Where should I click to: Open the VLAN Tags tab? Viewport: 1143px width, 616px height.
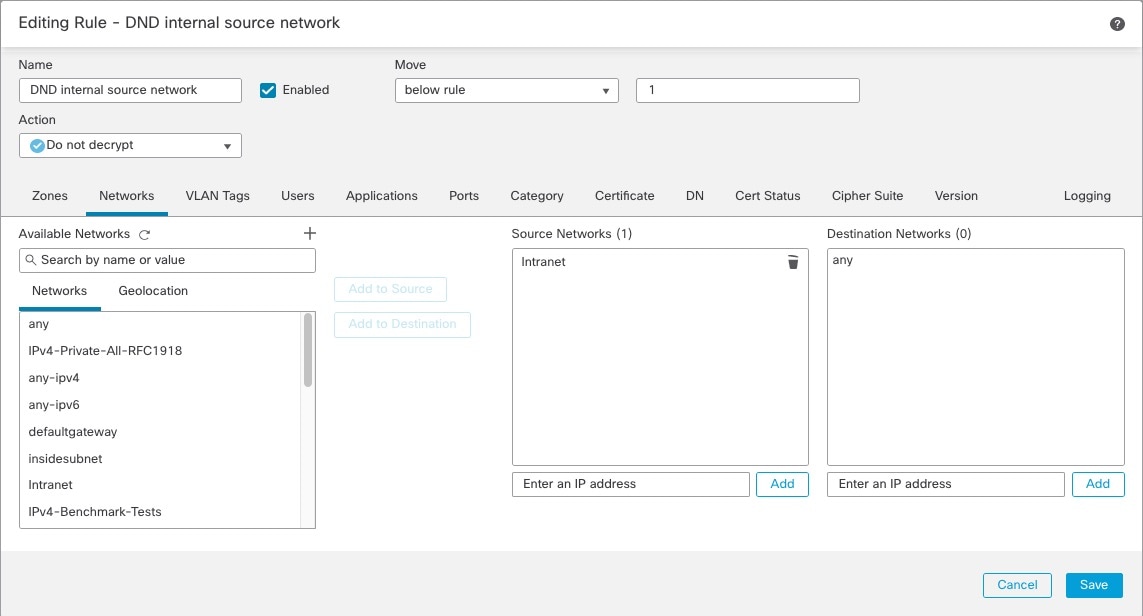(x=217, y=196)
